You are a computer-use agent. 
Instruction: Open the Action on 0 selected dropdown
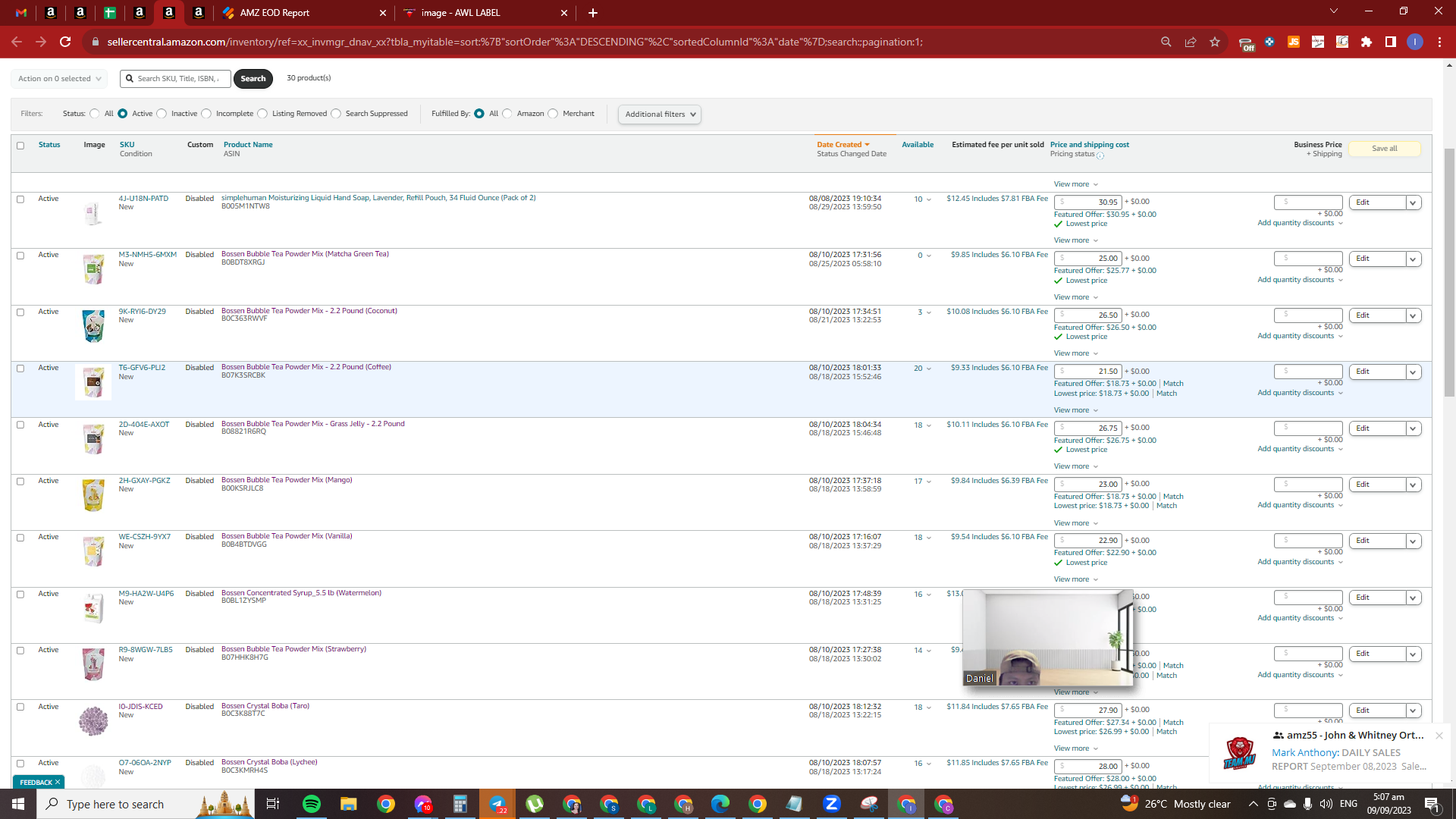(59, 79)
